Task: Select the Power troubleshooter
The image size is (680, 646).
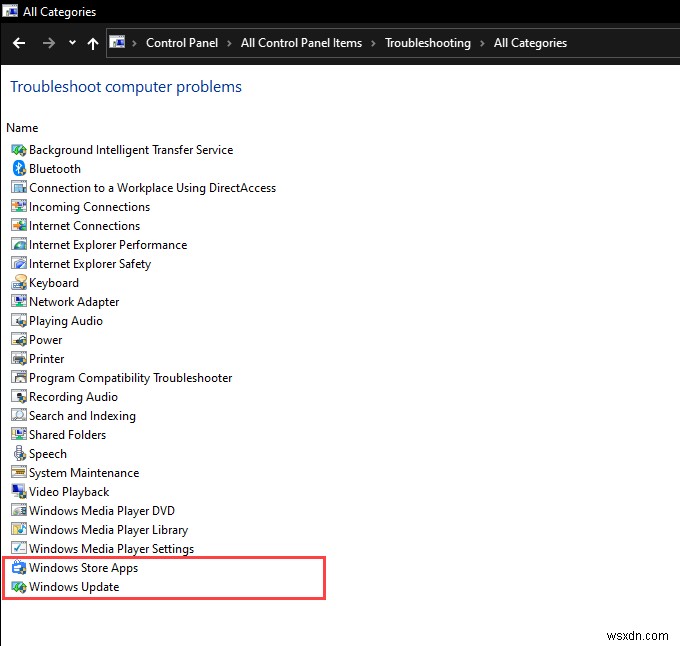Action: point(46,340)
